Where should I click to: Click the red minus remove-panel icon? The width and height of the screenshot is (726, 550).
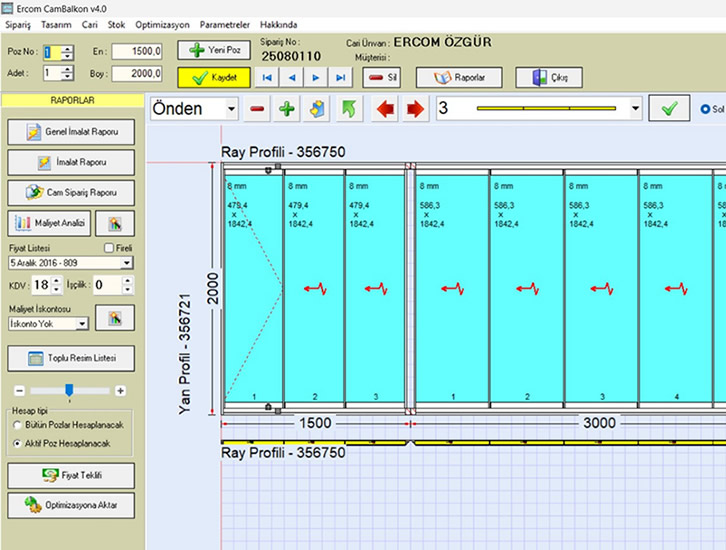tap(258, 109)
